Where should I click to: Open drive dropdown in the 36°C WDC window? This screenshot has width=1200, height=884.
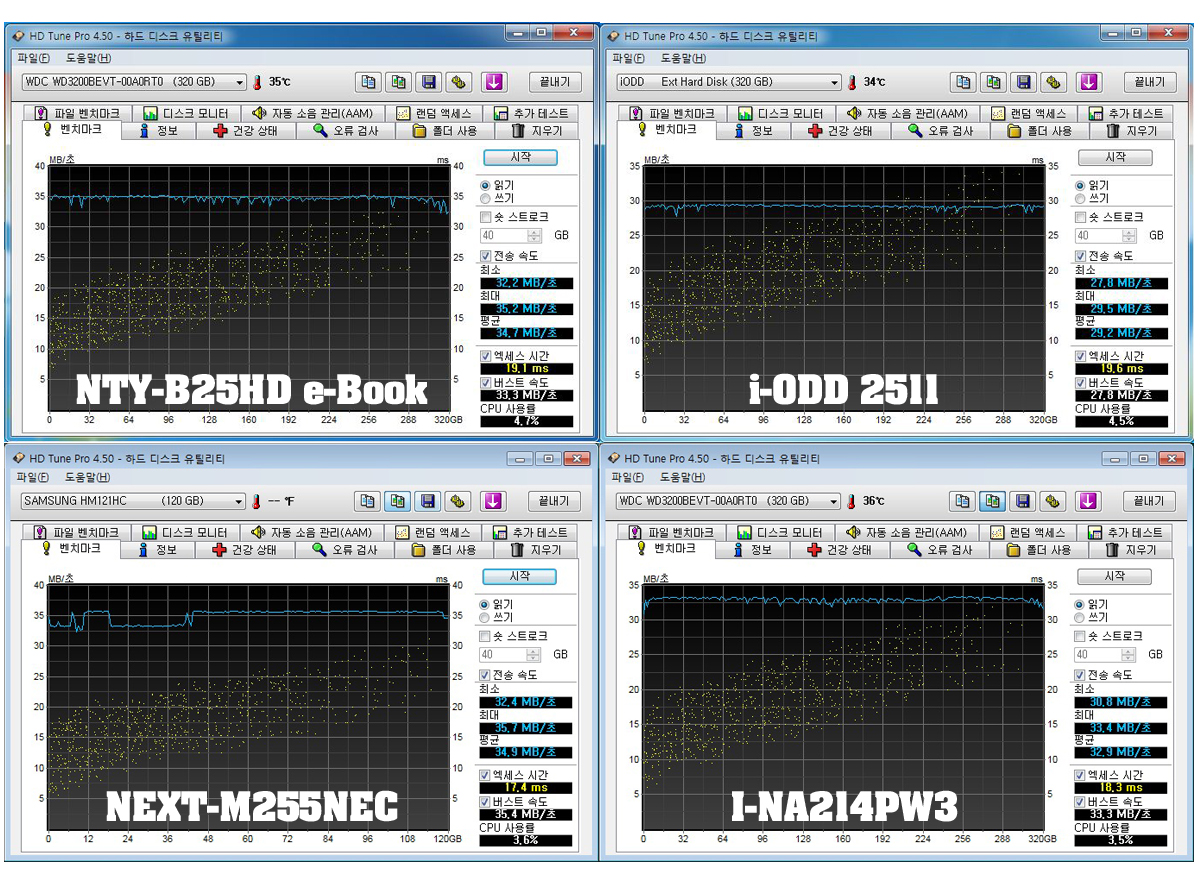pos(728,501)
